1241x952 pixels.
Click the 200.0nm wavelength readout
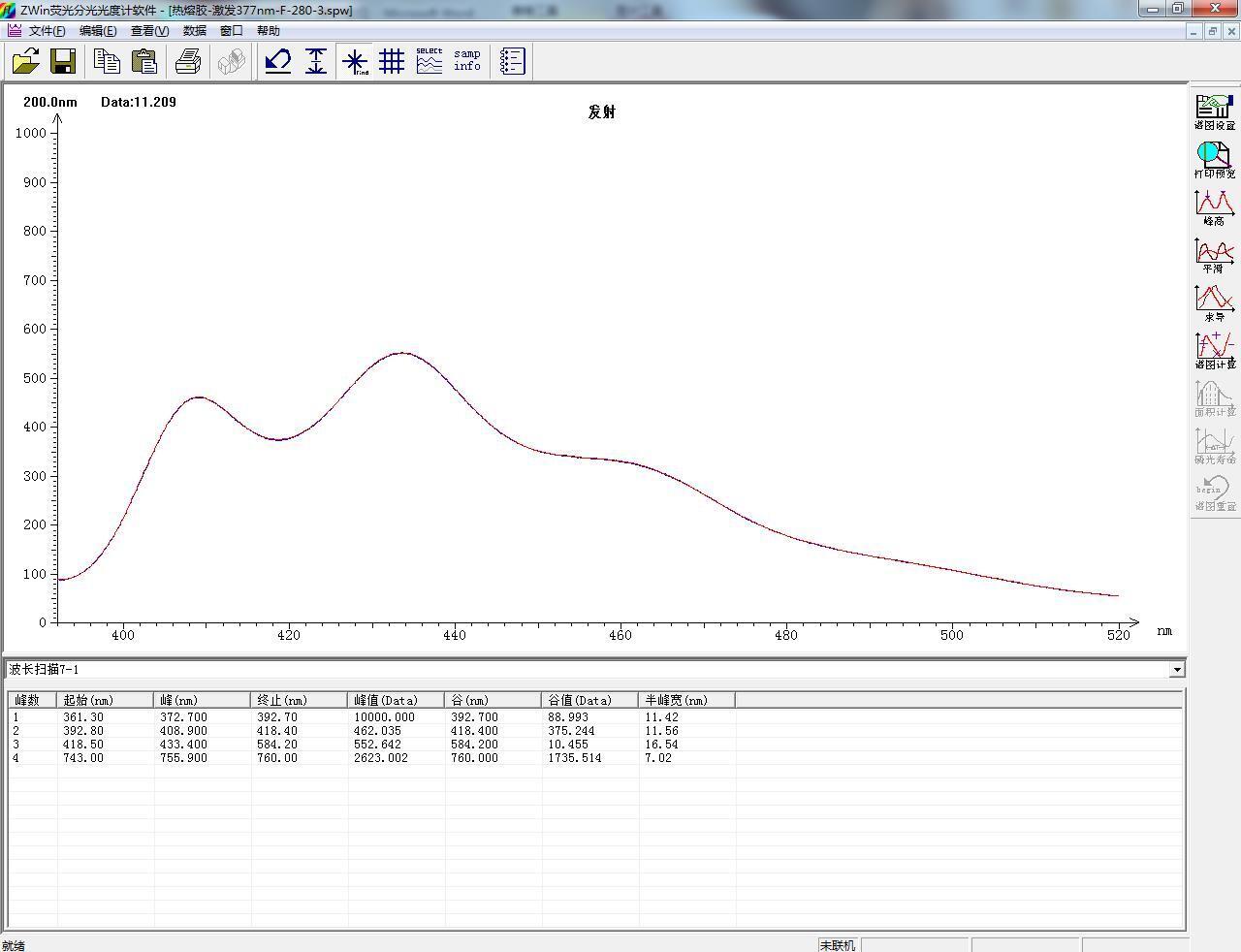(50, 102)
